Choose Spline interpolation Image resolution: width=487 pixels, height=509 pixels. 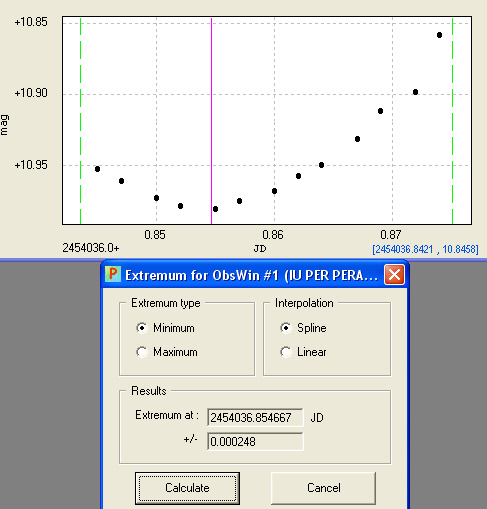[286, 328]
